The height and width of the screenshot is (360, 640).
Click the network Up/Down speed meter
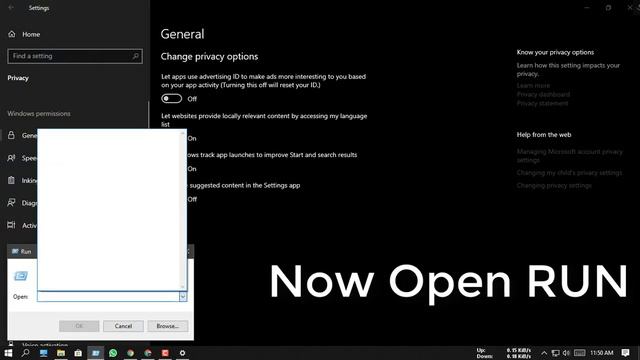coord(504,353)
